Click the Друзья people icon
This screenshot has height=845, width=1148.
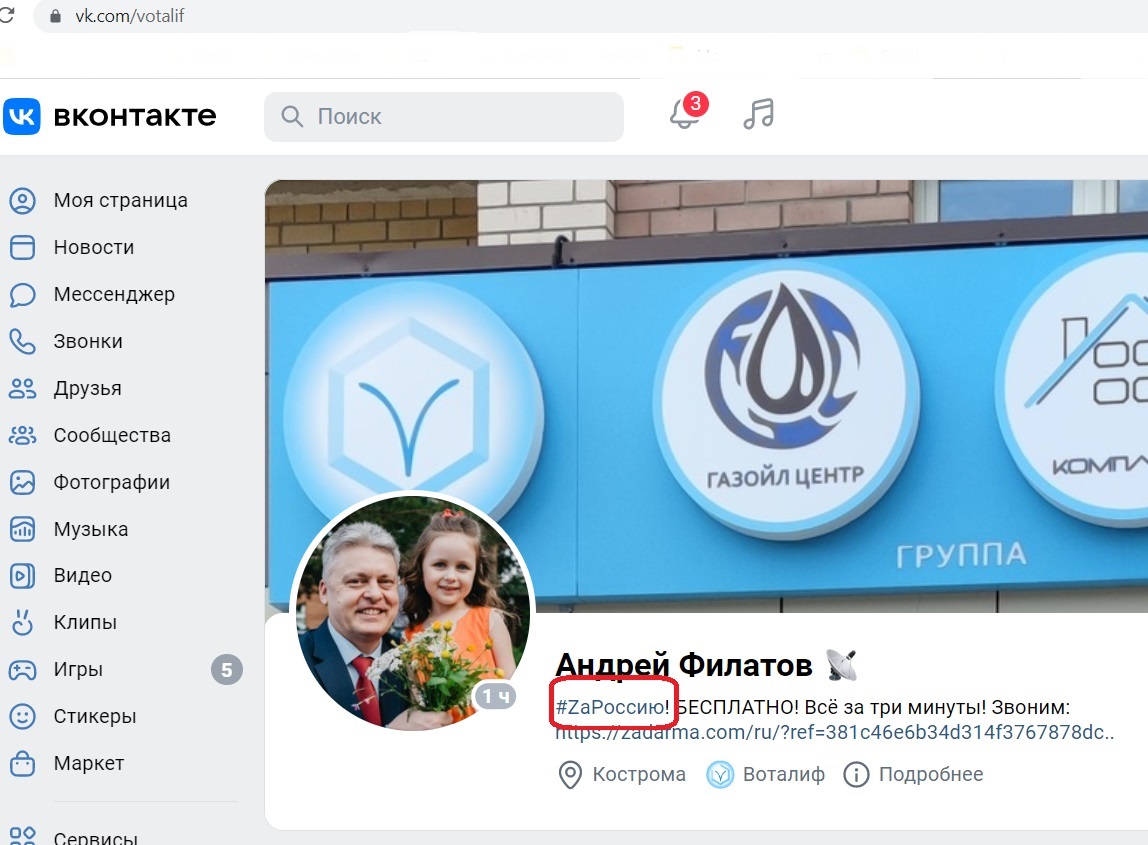22,388
